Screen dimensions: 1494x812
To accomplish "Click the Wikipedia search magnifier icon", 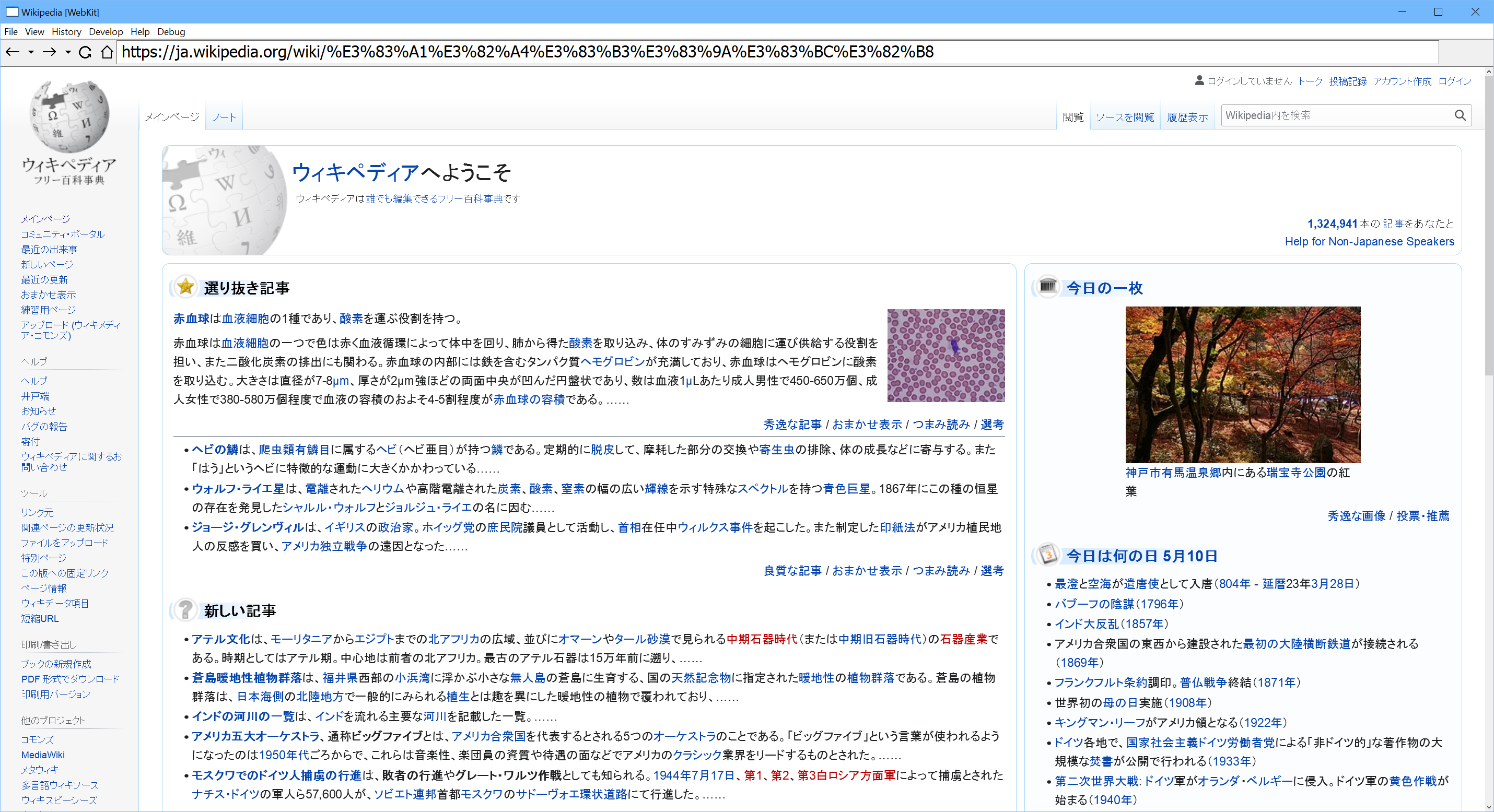I will pos(1460,115).
